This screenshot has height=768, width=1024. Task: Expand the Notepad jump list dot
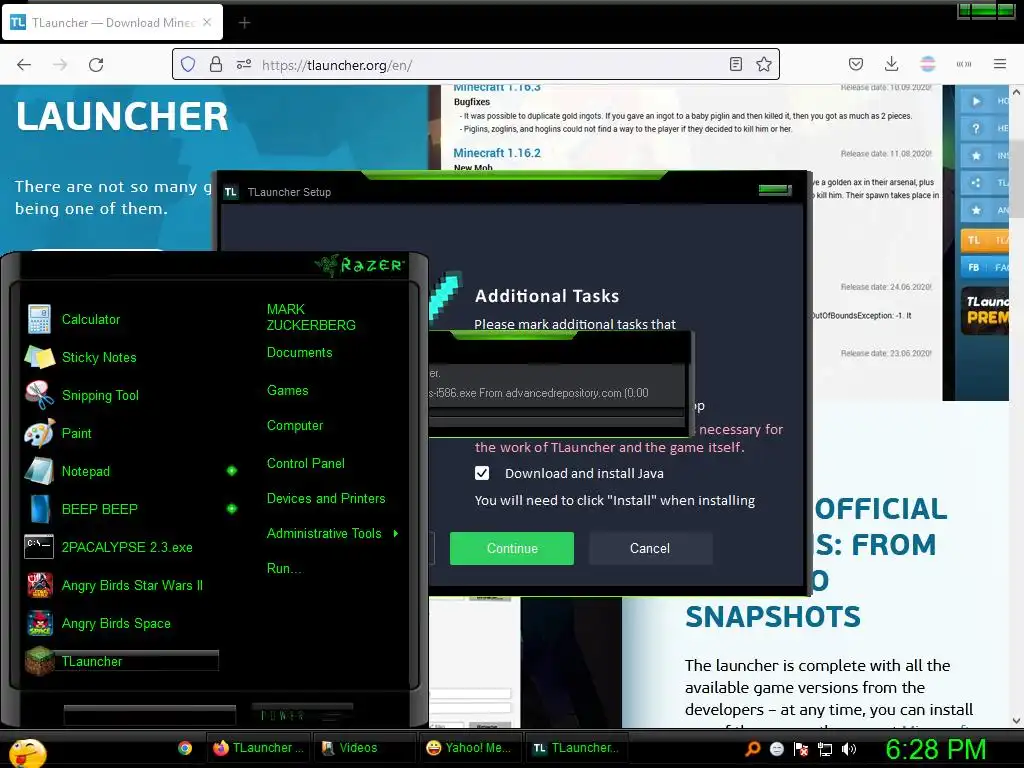click(x=232, y=471)
